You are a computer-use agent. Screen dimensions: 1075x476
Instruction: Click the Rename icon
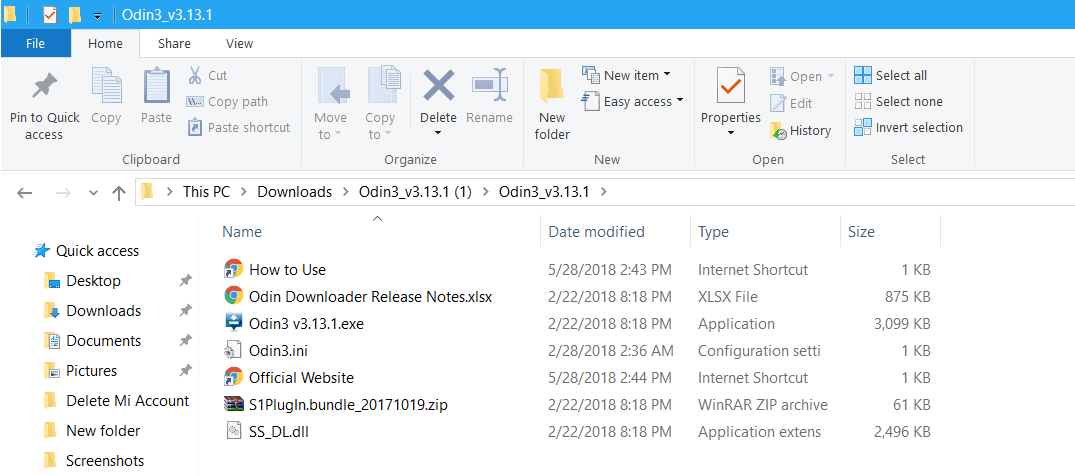[x=490, y=85]
